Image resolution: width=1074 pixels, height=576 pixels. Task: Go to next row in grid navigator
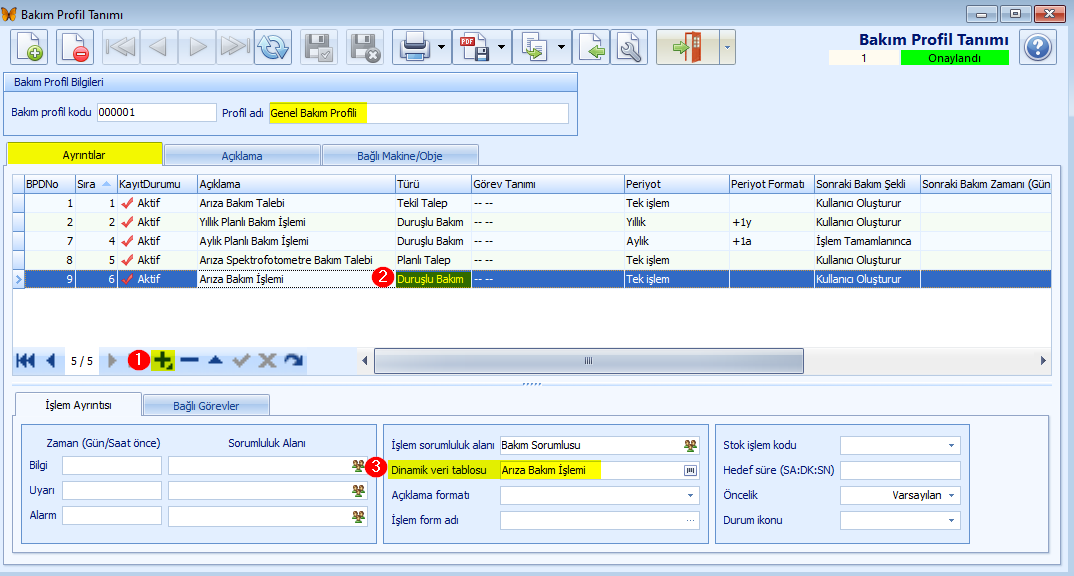click(x=112, y=360)
